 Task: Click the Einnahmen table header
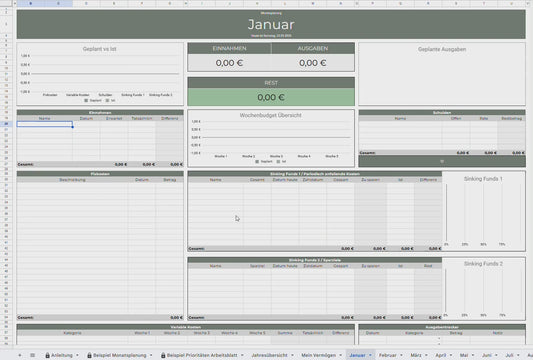pos(100,113)
